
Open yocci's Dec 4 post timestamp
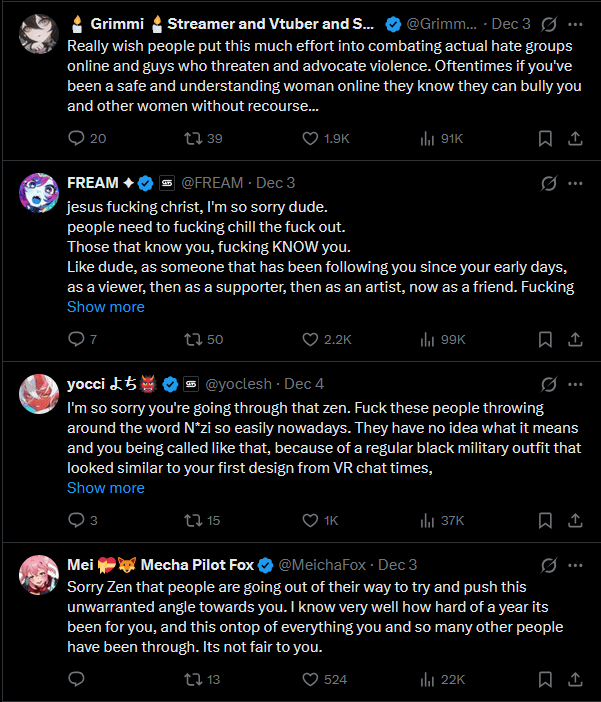click(304, 384)
